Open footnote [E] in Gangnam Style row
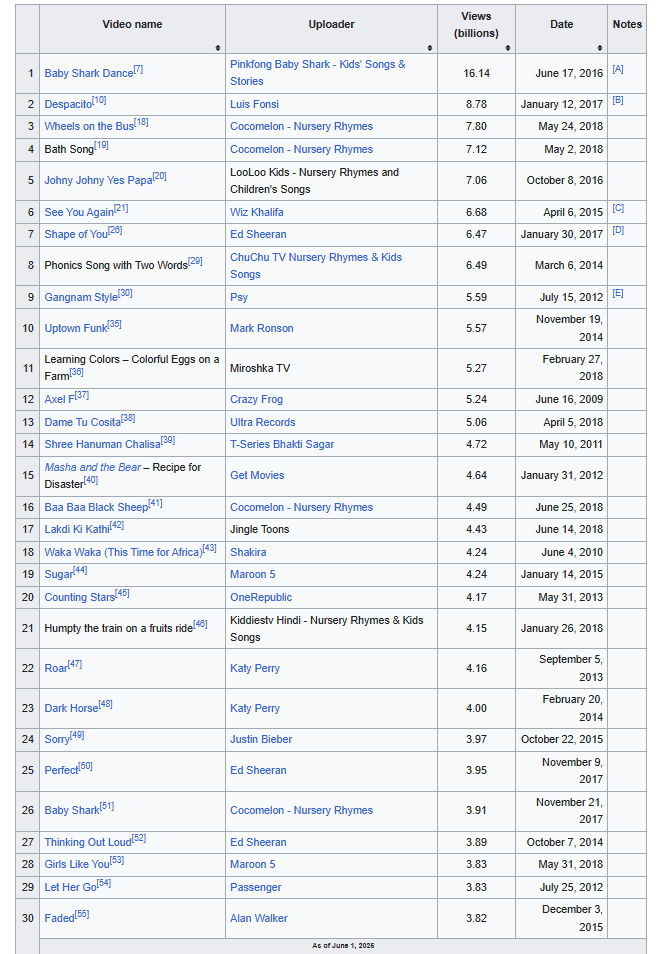 click(x=618, y=294)
